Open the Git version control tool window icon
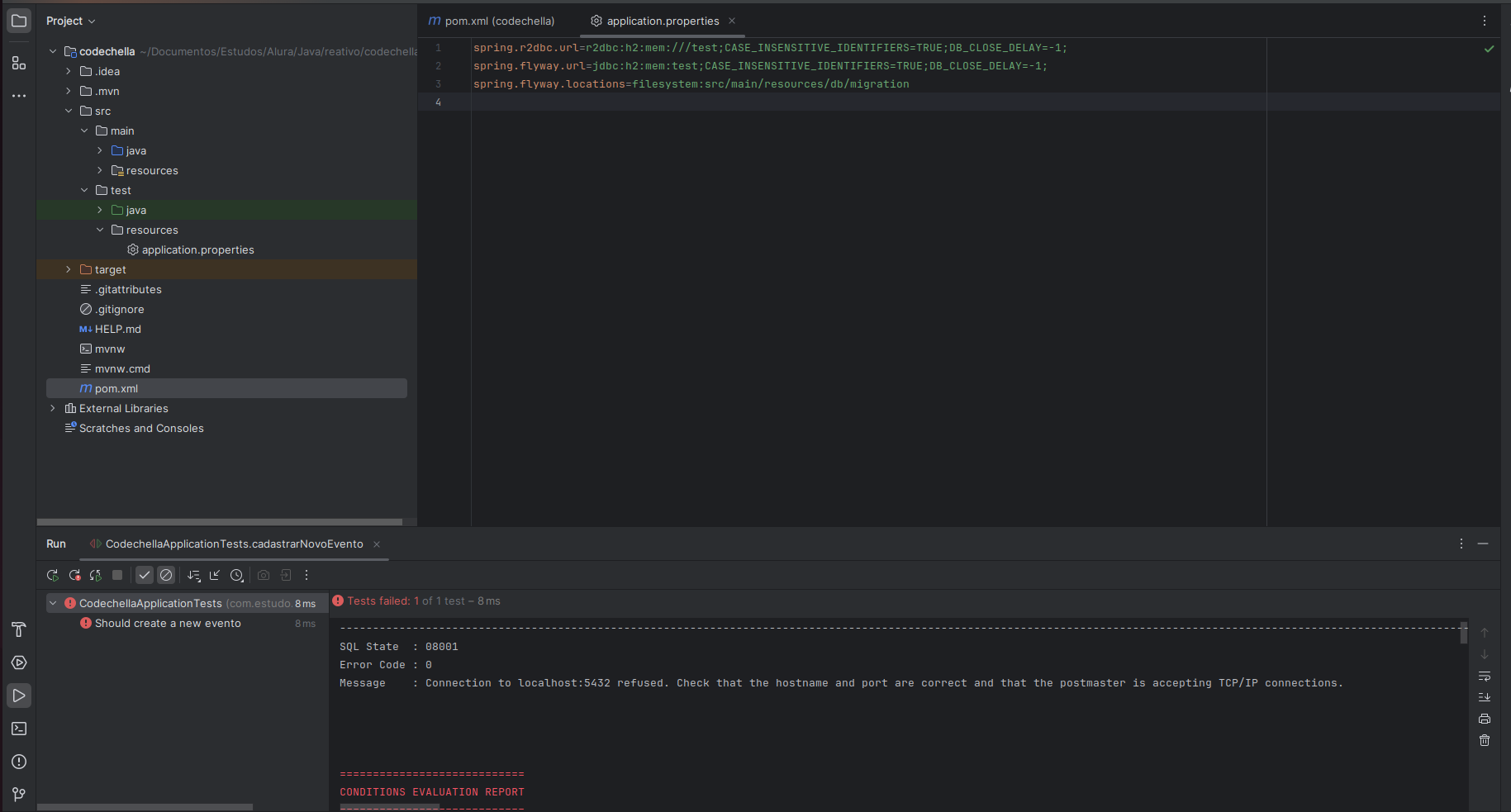1511x812 pixels. [19, 795]
